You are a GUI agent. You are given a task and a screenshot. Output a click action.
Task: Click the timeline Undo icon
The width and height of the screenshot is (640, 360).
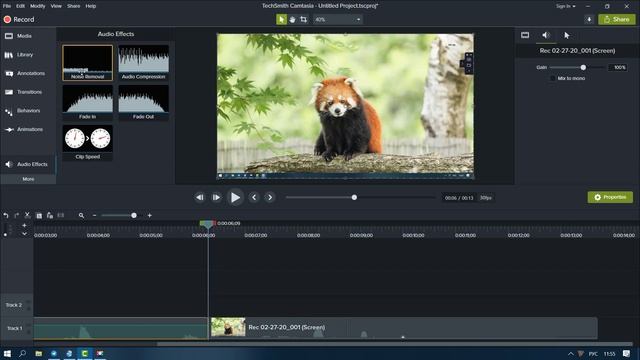(x=6, y=215)
